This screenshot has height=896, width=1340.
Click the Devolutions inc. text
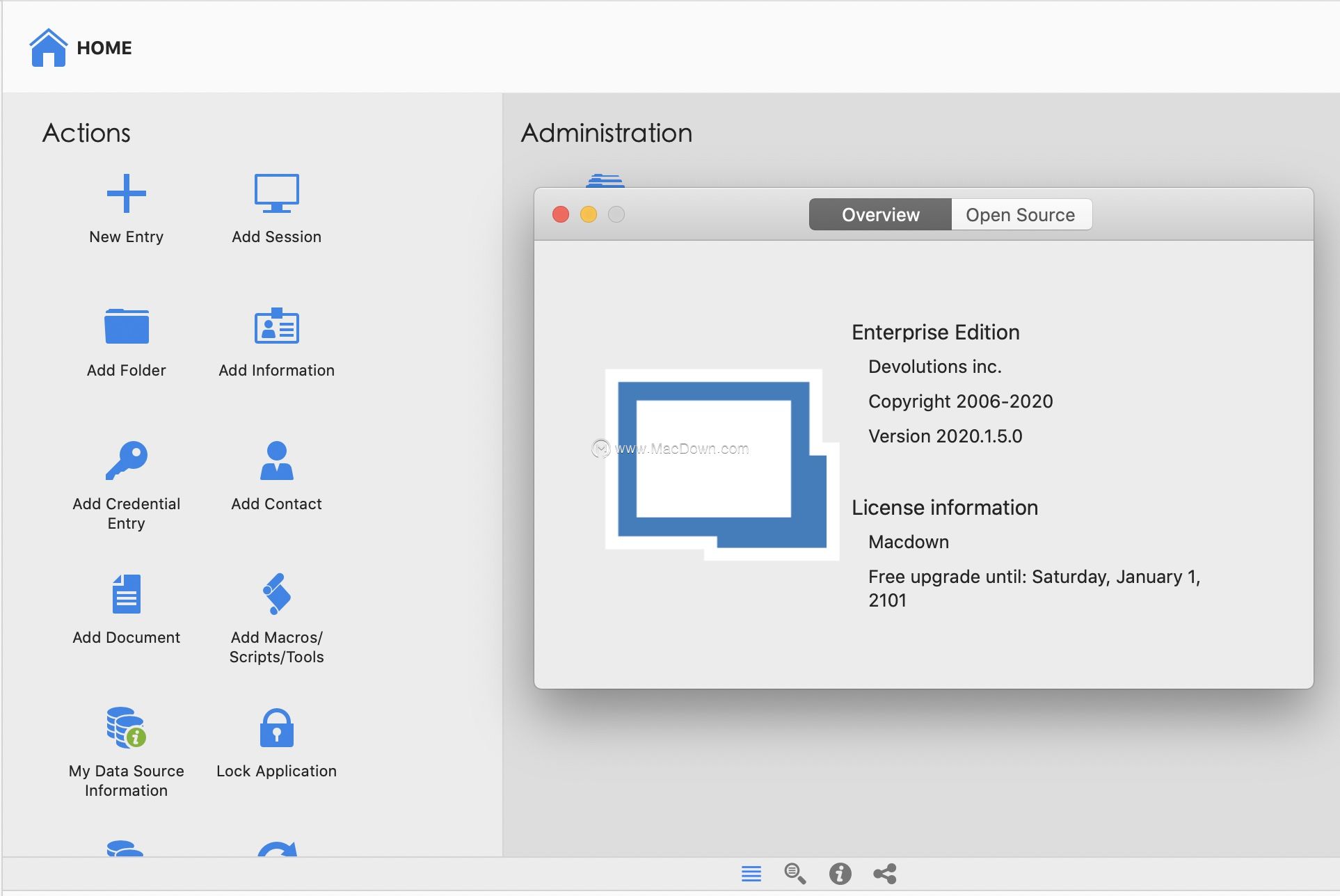tap(935, 367)
